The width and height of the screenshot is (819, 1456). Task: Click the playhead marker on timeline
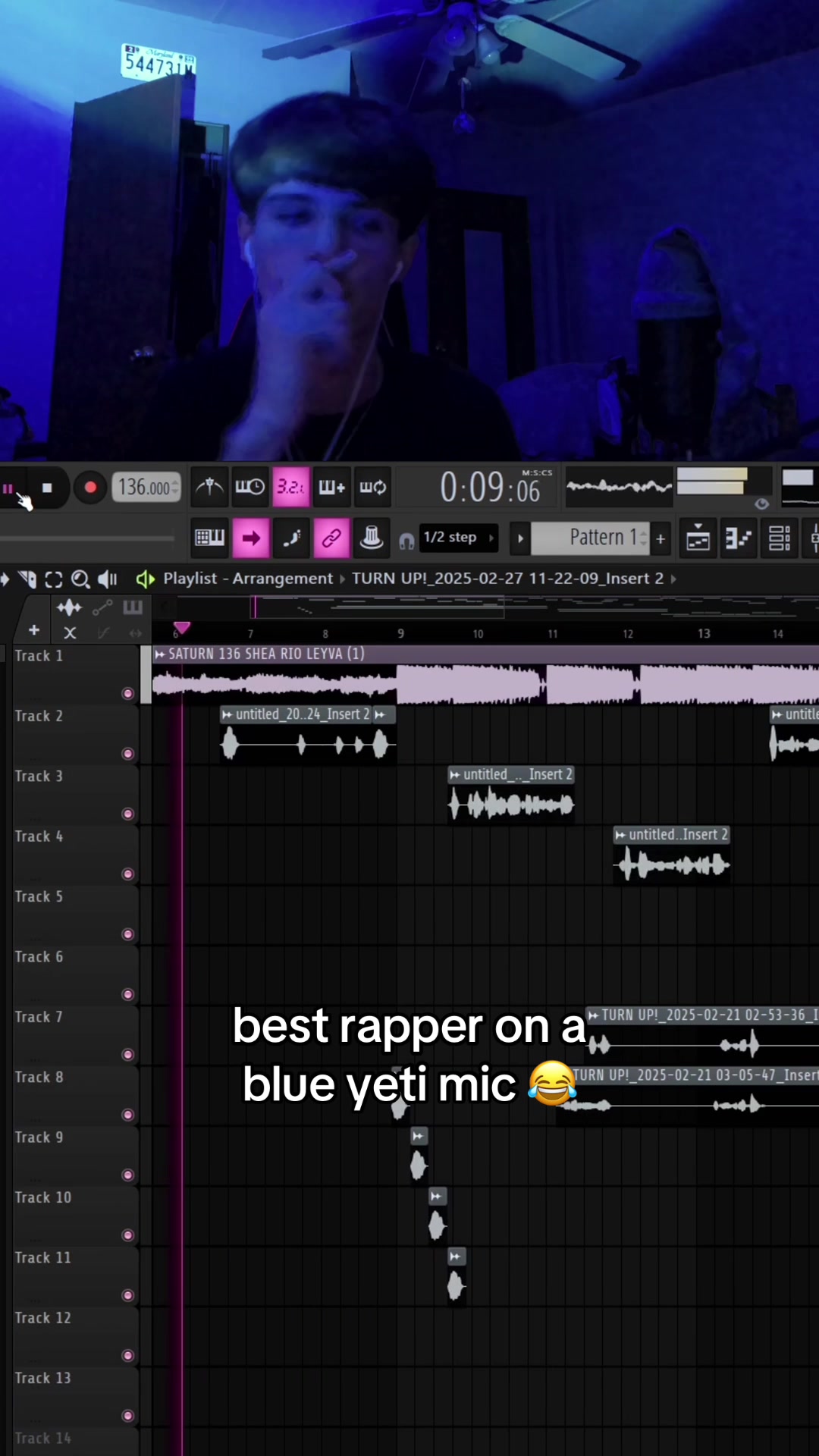click(x=181, y=628)
